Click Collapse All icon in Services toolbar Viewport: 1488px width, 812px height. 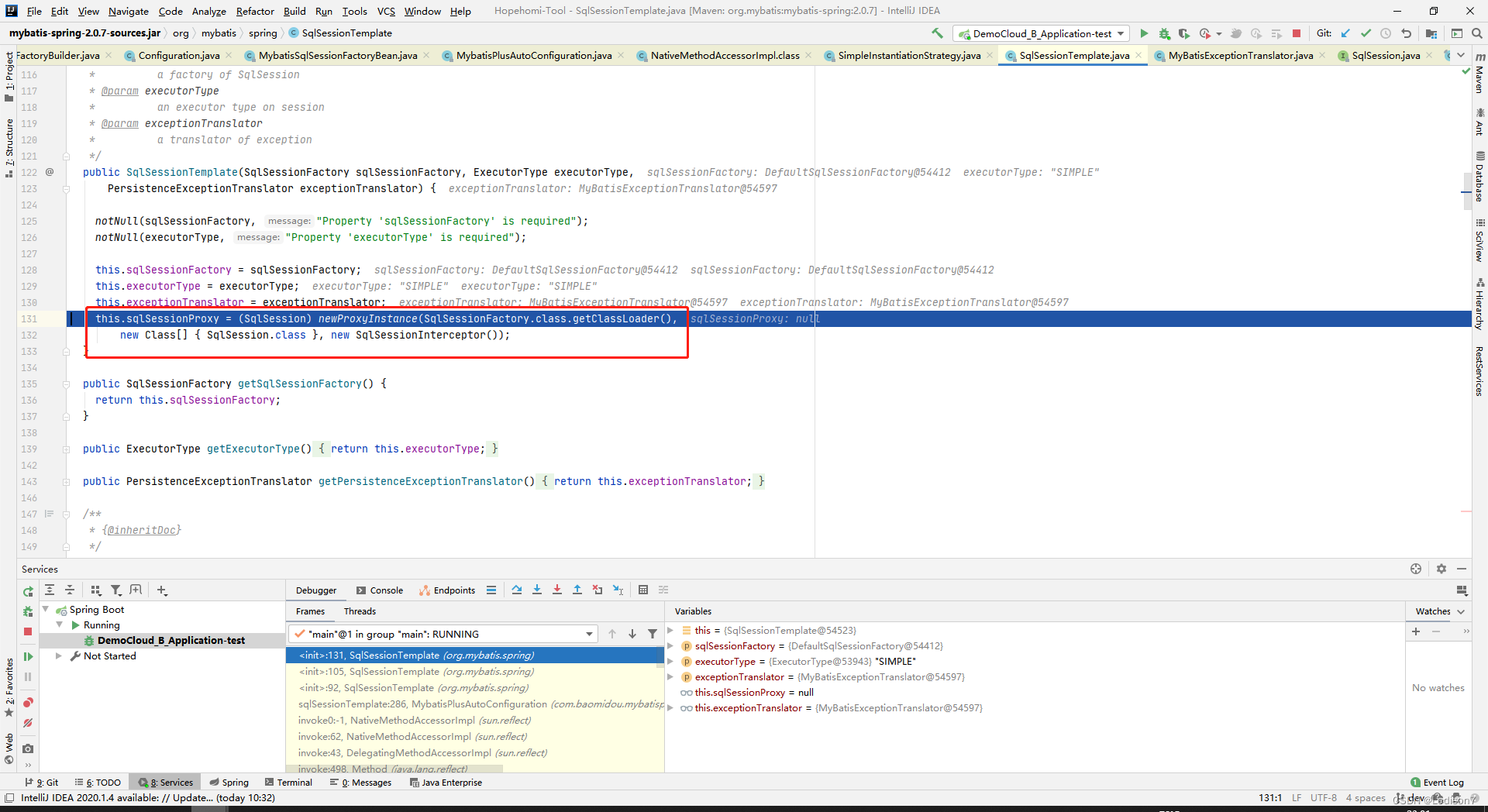[x=70, y=590]
